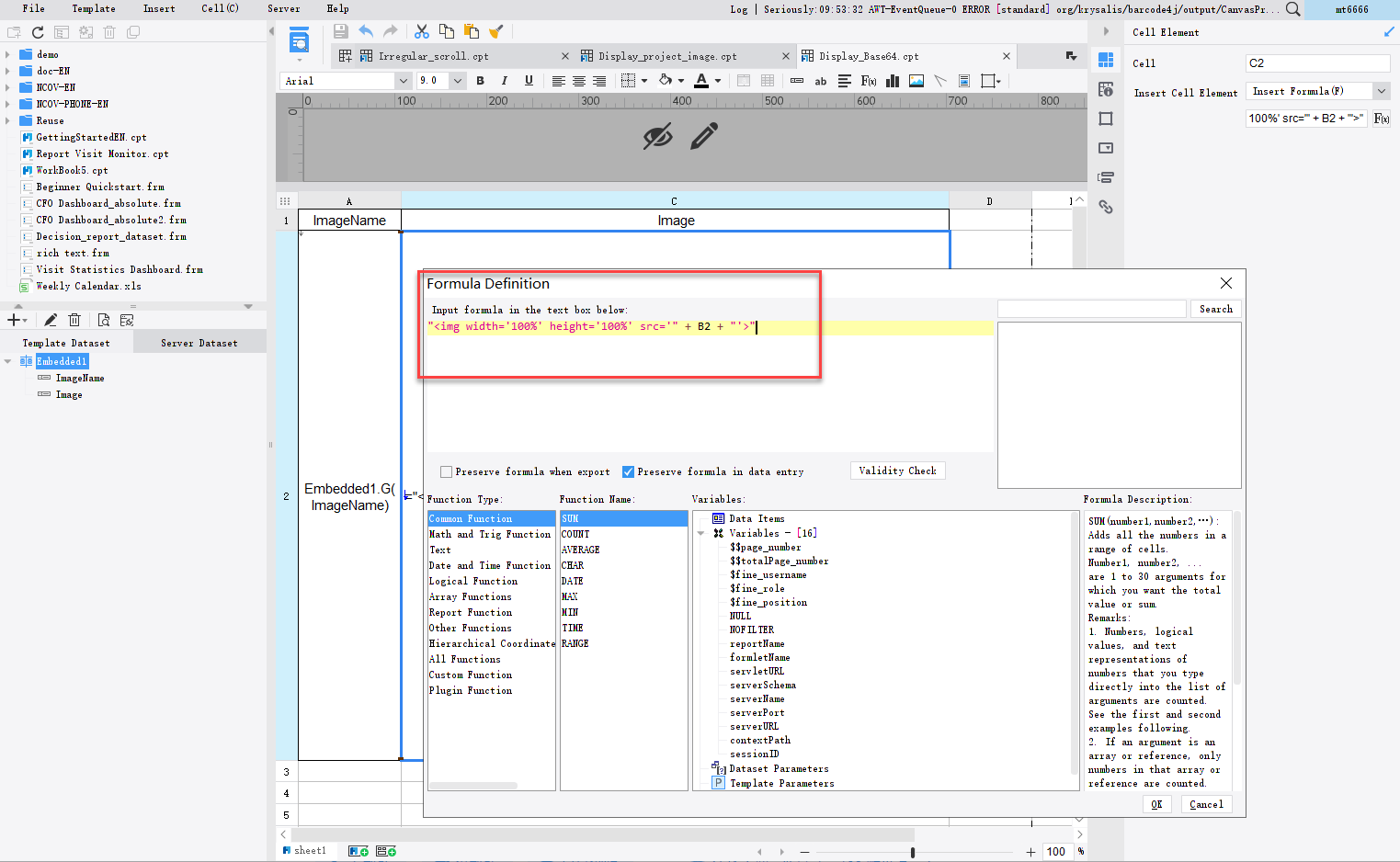
Task: Click the F(x) button beside formula field
Action: [1381, 119]
